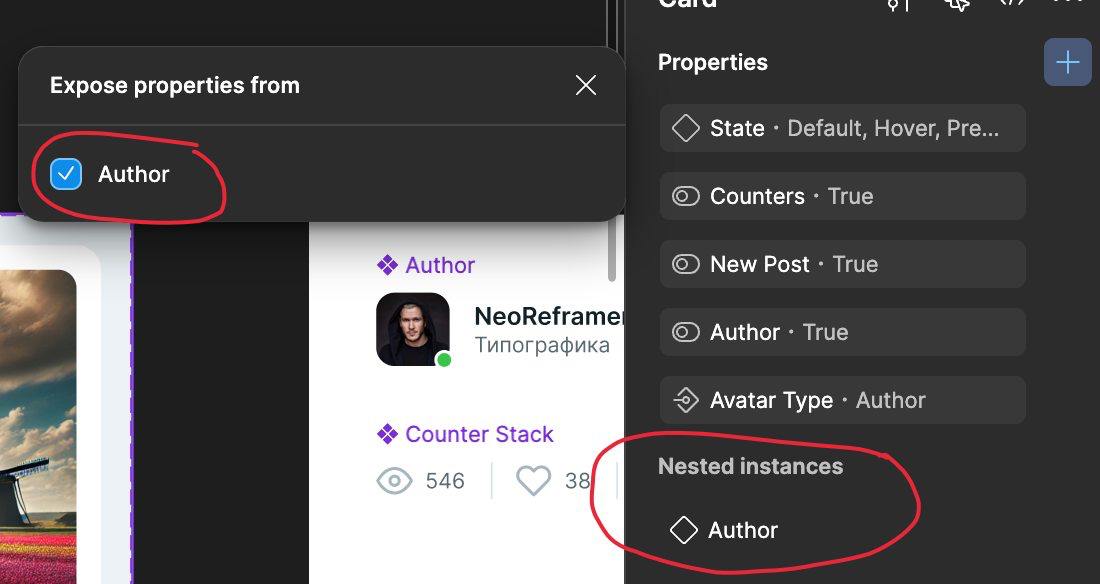Click the New Post boolean toggle icon
This screenshot has width=1100, height=584.
(685, 264)
